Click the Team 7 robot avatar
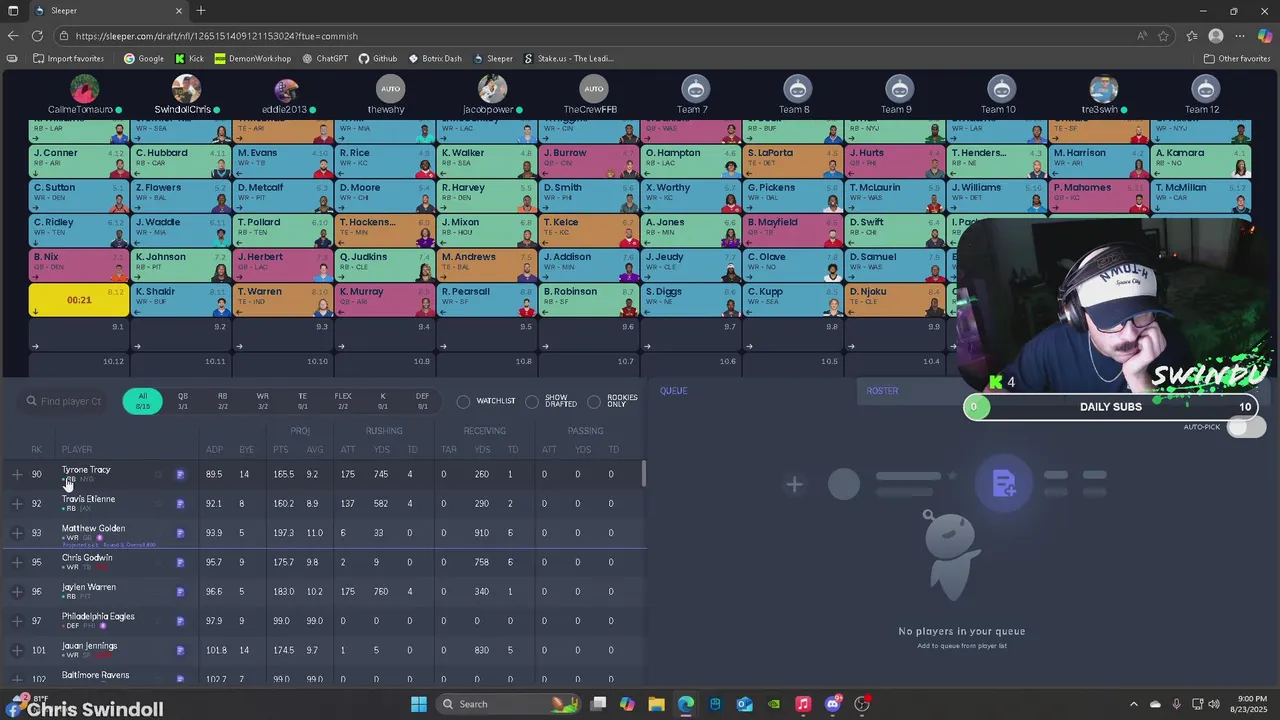 click(695, 88)
